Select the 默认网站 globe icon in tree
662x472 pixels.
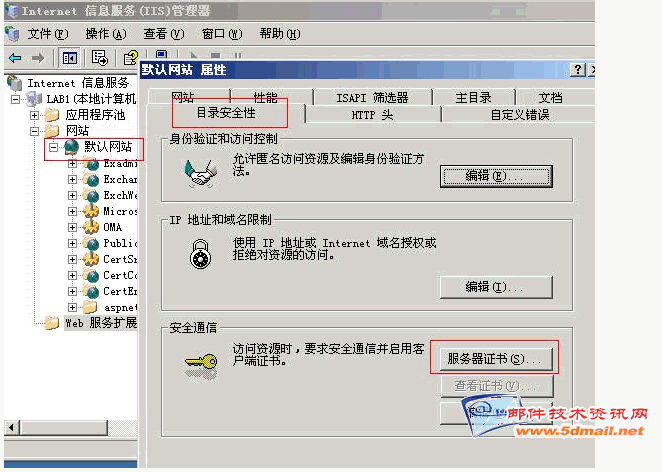coord(71,147)
